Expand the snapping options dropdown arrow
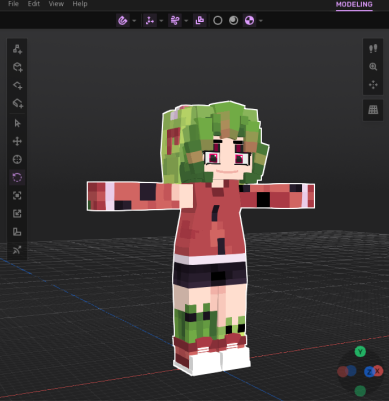 tap(134, 21)
